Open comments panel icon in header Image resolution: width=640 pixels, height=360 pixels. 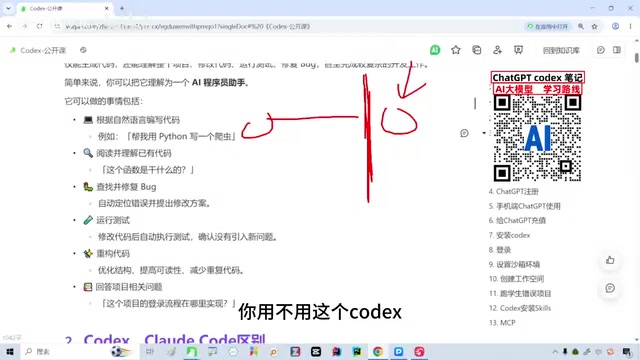(x=600, y=50)
